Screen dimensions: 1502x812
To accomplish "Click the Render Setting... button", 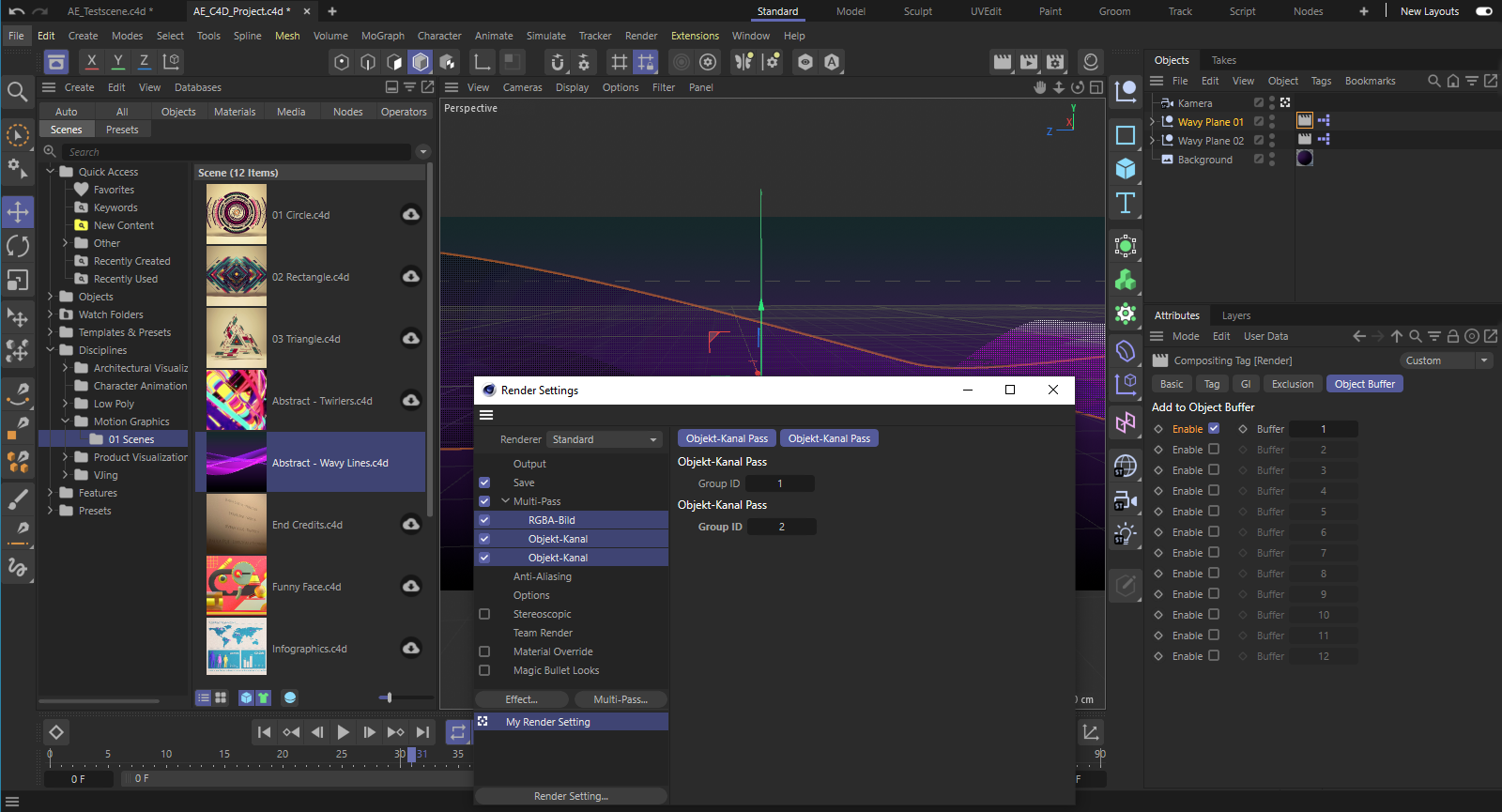I will pos(571,796).
